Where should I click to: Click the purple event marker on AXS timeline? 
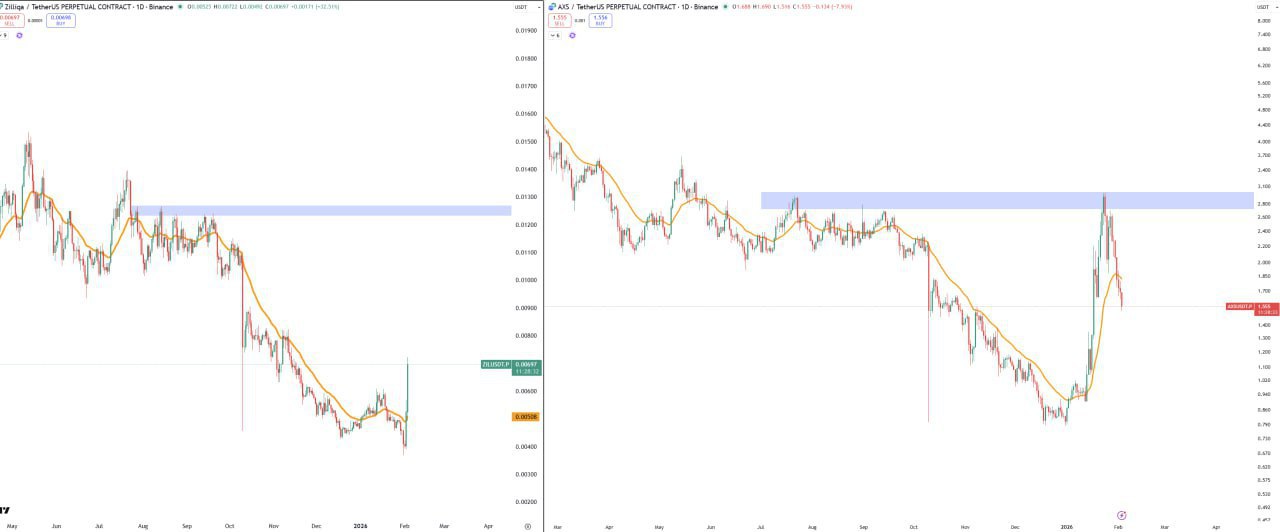click(1121, 515)
